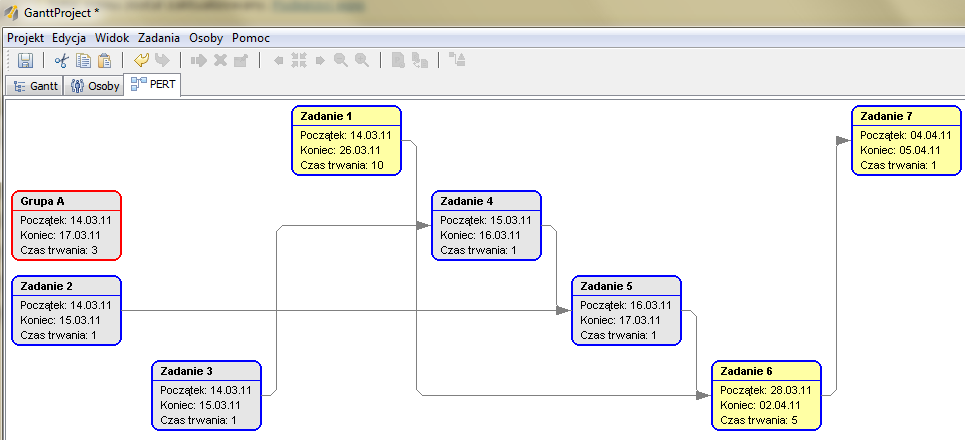Click the Copy icon in toolbar
Image resolution: width=965 pixels, height=440 pixels.
(x=83, y=60)
